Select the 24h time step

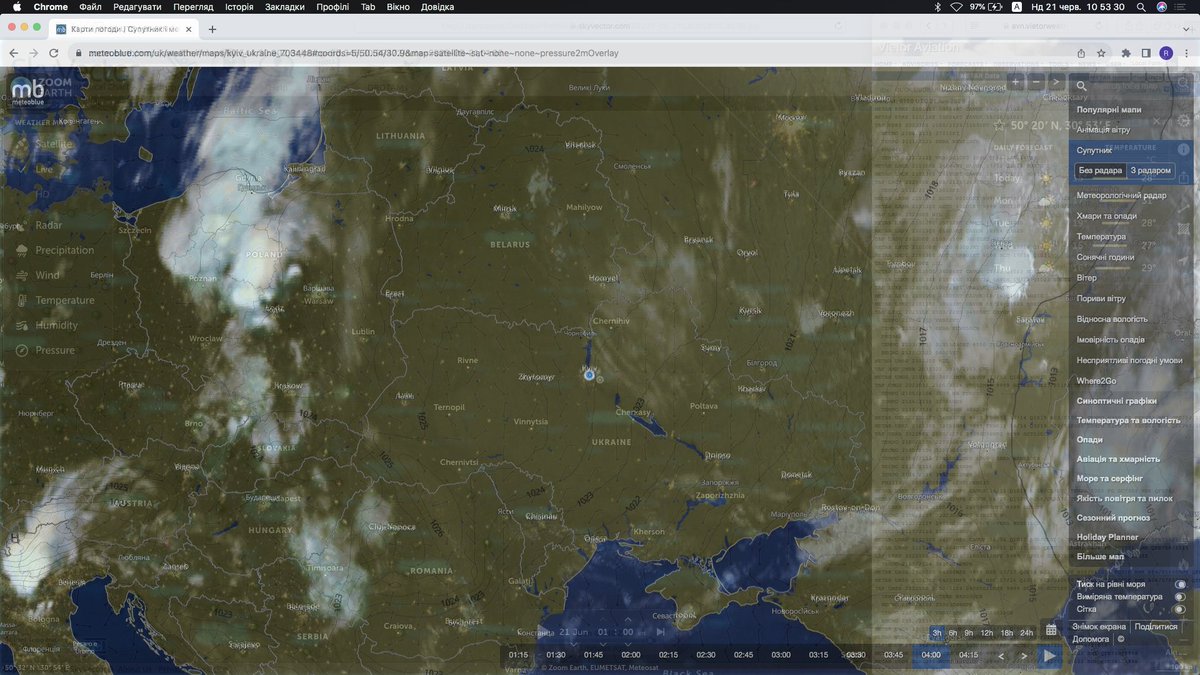tap(1026, 633)
